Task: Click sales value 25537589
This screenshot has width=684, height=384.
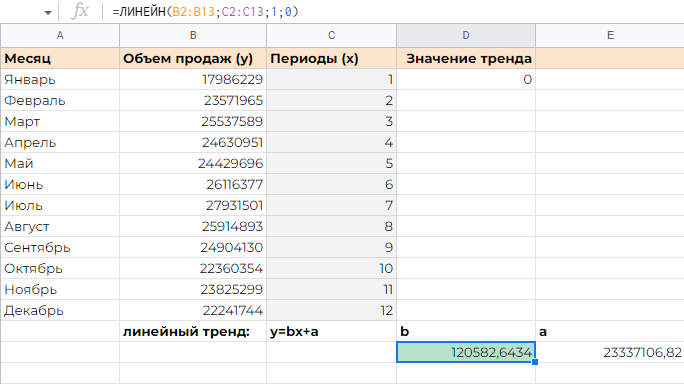Action: tap(193, 121)
